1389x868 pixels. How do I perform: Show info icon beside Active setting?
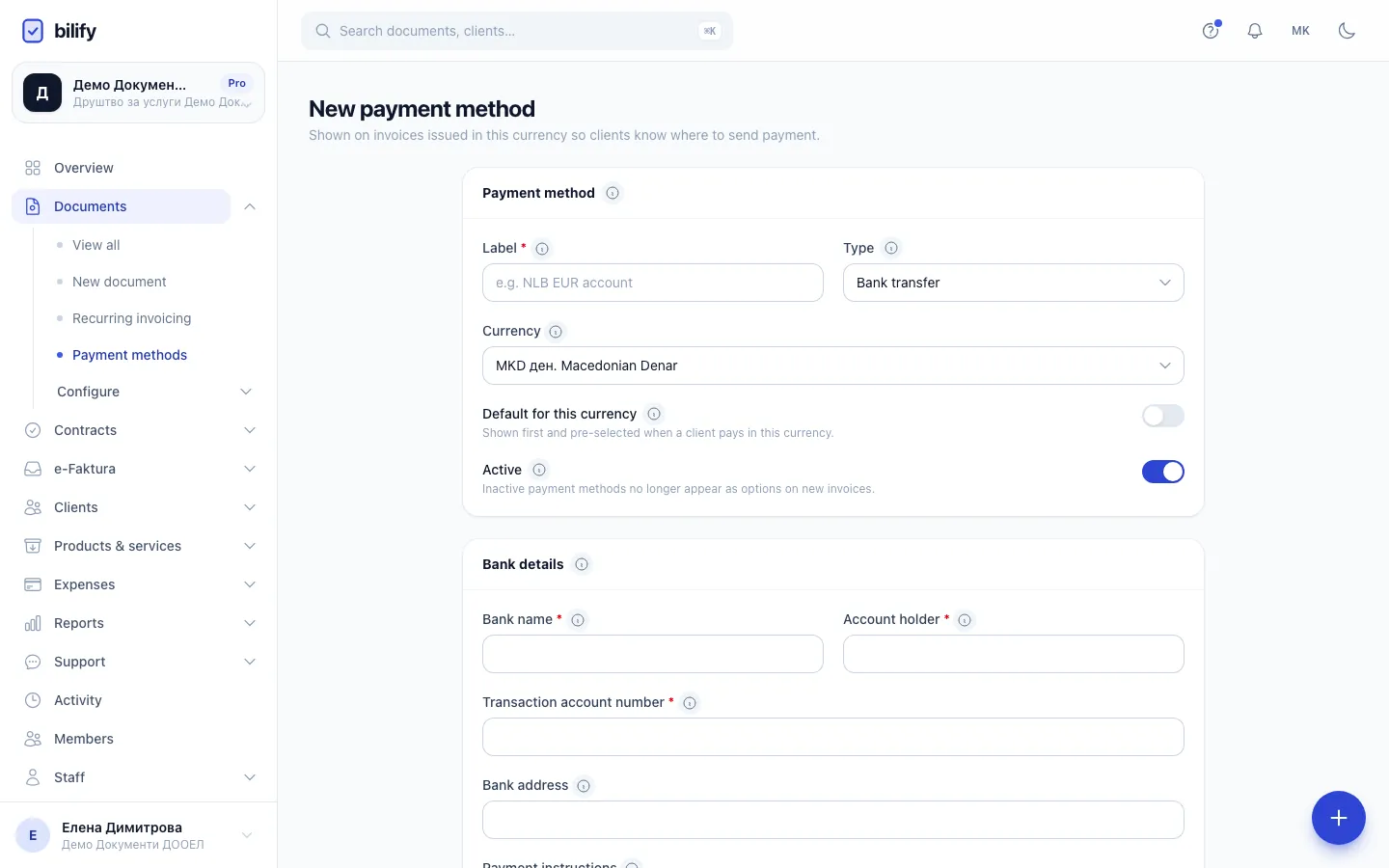[x=539, y=470]
